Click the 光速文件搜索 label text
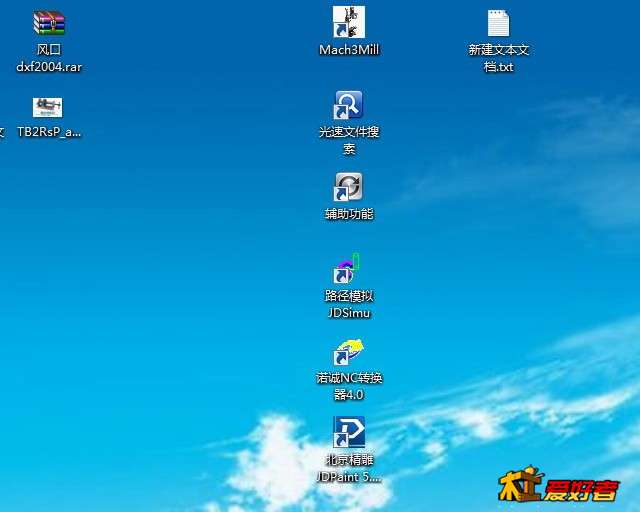Image resolution: width=640 pixels, height=512 pixels. click(349, 140)
